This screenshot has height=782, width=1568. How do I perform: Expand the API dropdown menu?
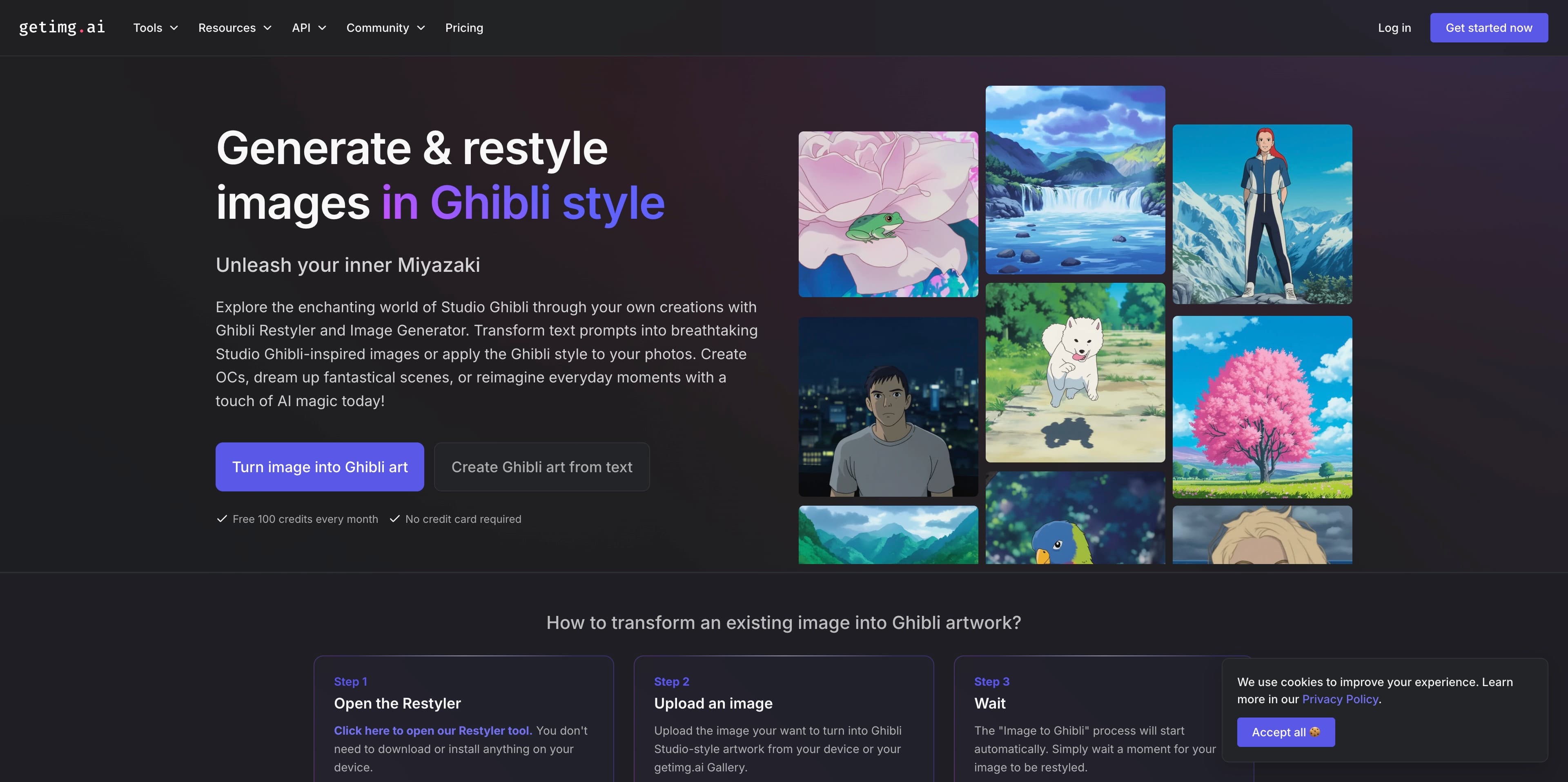pos(309,28)
